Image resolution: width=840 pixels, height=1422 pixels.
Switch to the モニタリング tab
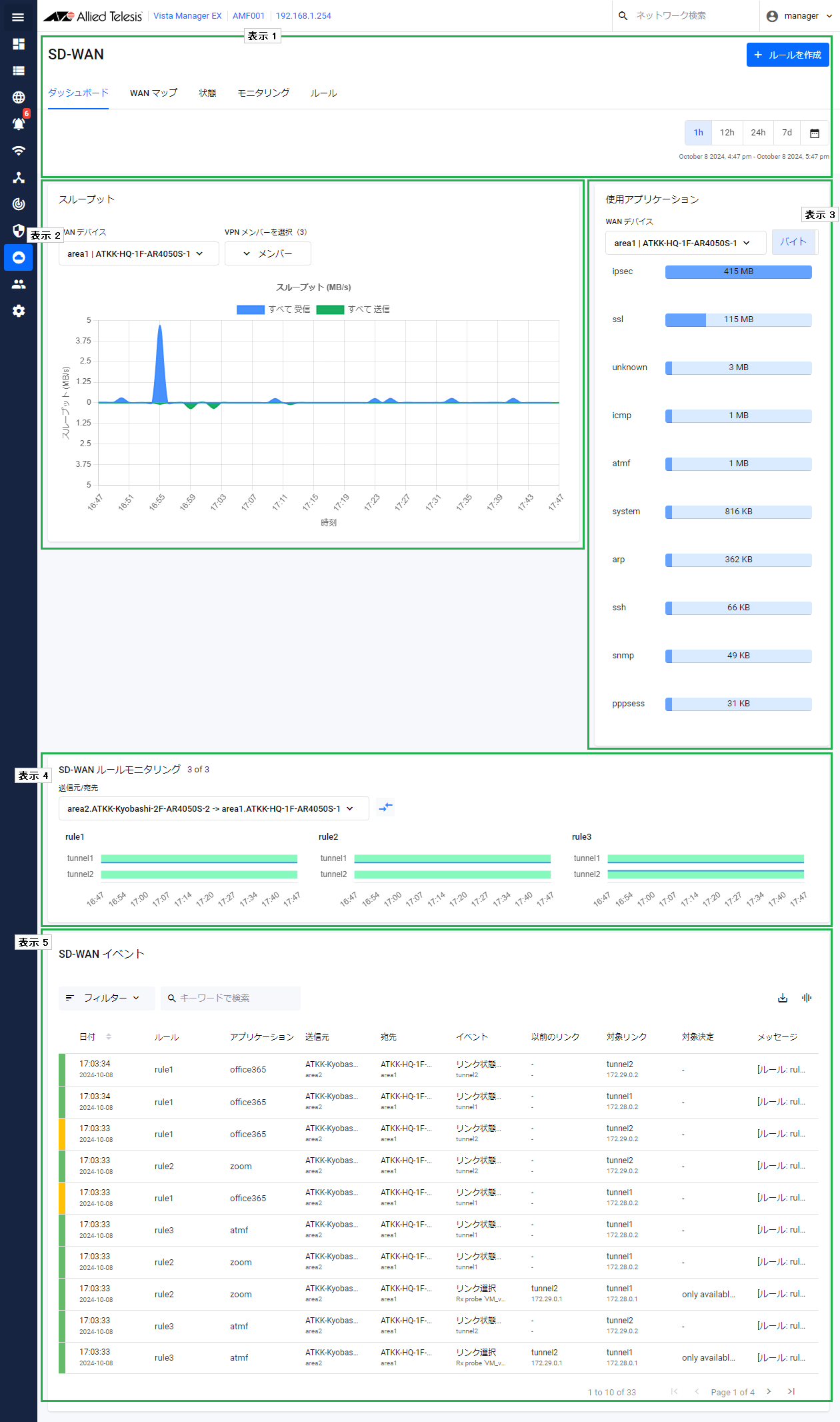(x=263, y=93)
